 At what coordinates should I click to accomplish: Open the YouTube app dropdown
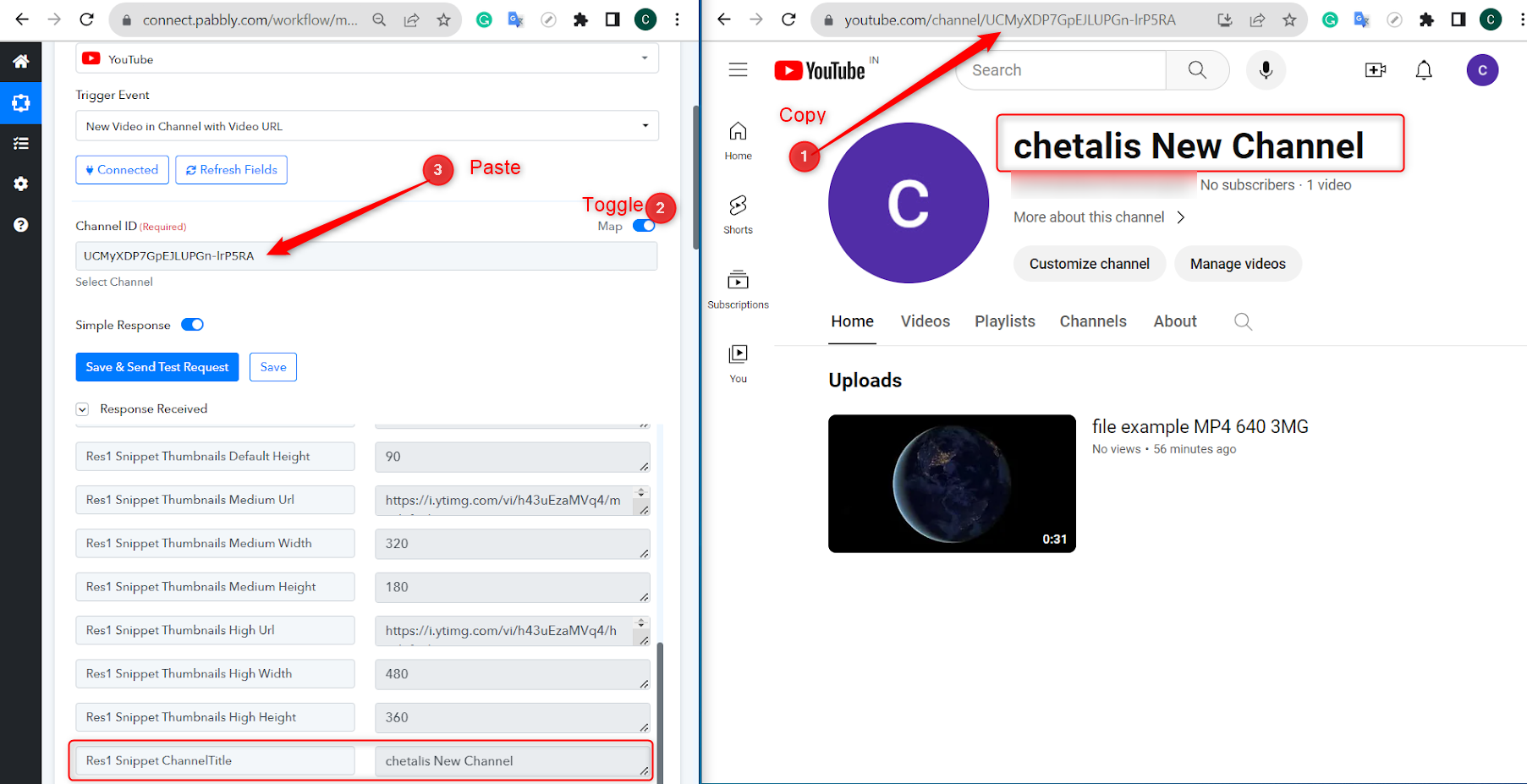pos(366,58)
